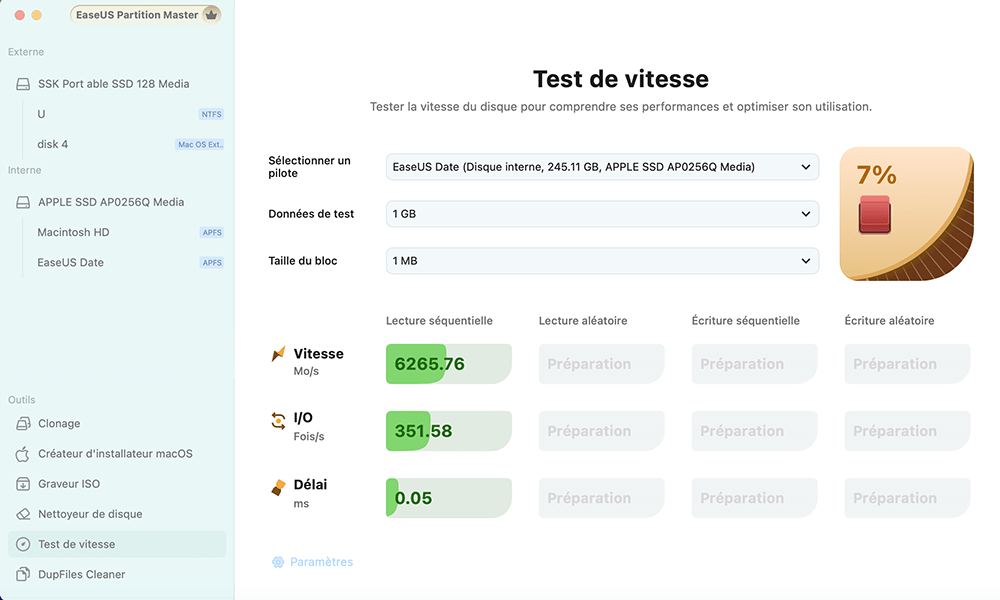Image resolution: width=1000 pixels, height=600 pixels.
Task: Click the red stop button under 7%
Action: point(875,215)
